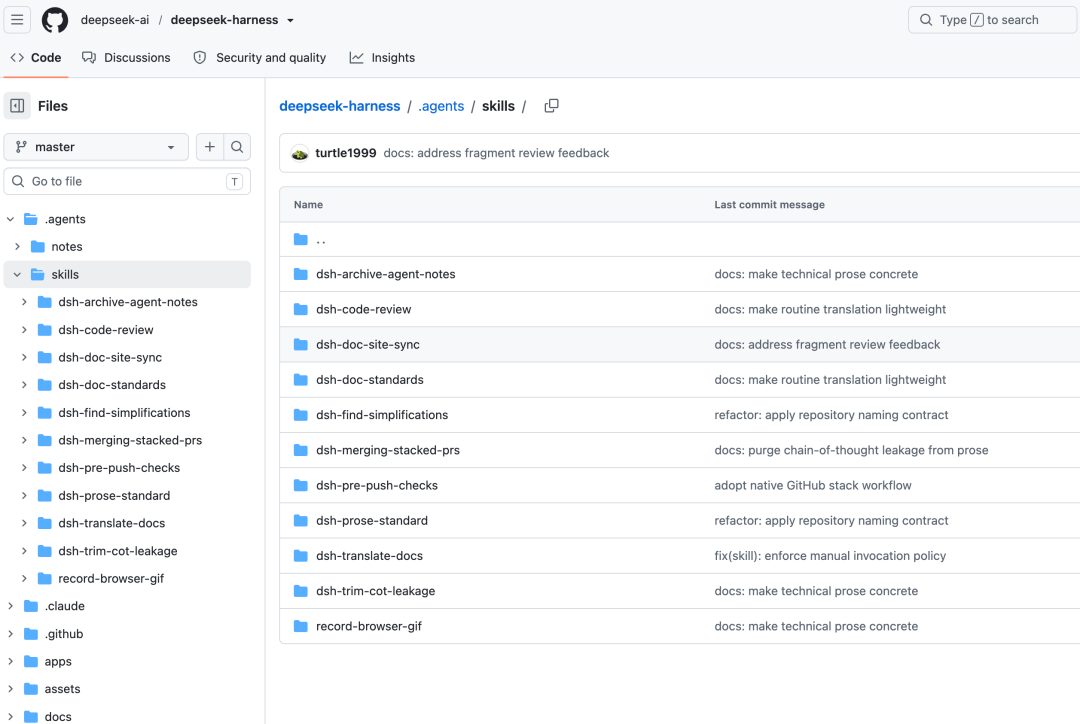Click the deepseek-harness breadcrumb link
Viewport: 1080px width, 724px height.
click(340, 106)
